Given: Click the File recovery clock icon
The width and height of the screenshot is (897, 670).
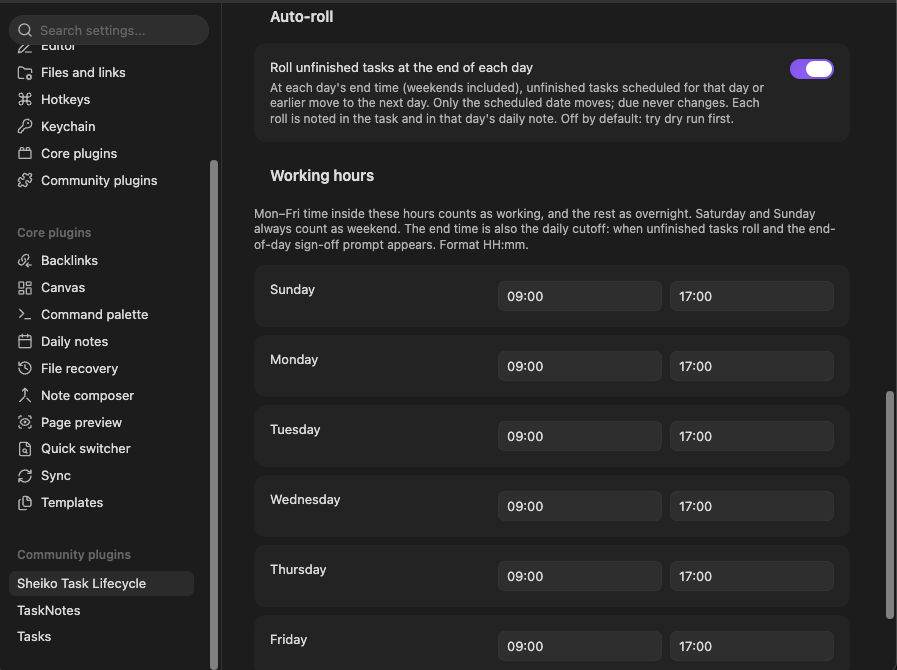Looking at the screenshot, I should [25, 368].
